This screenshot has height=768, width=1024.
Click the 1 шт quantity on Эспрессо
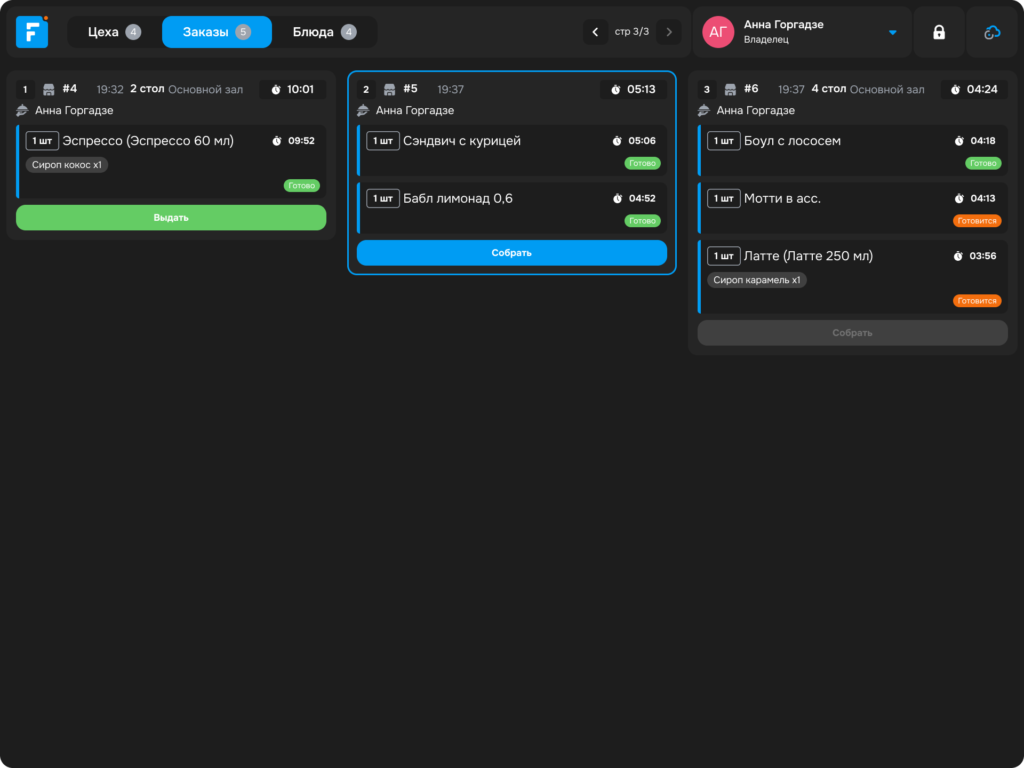42,141
